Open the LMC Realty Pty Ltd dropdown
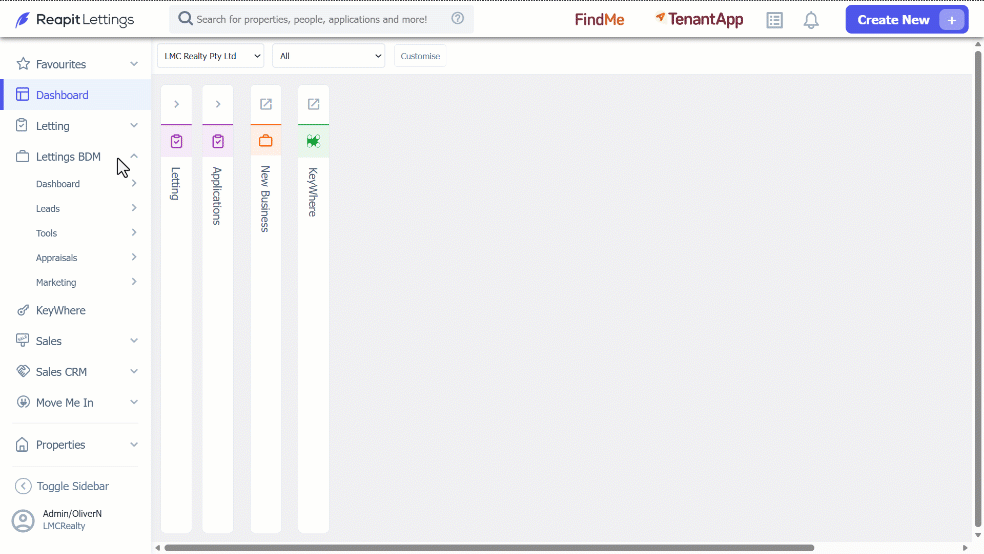 click(211, 56)
